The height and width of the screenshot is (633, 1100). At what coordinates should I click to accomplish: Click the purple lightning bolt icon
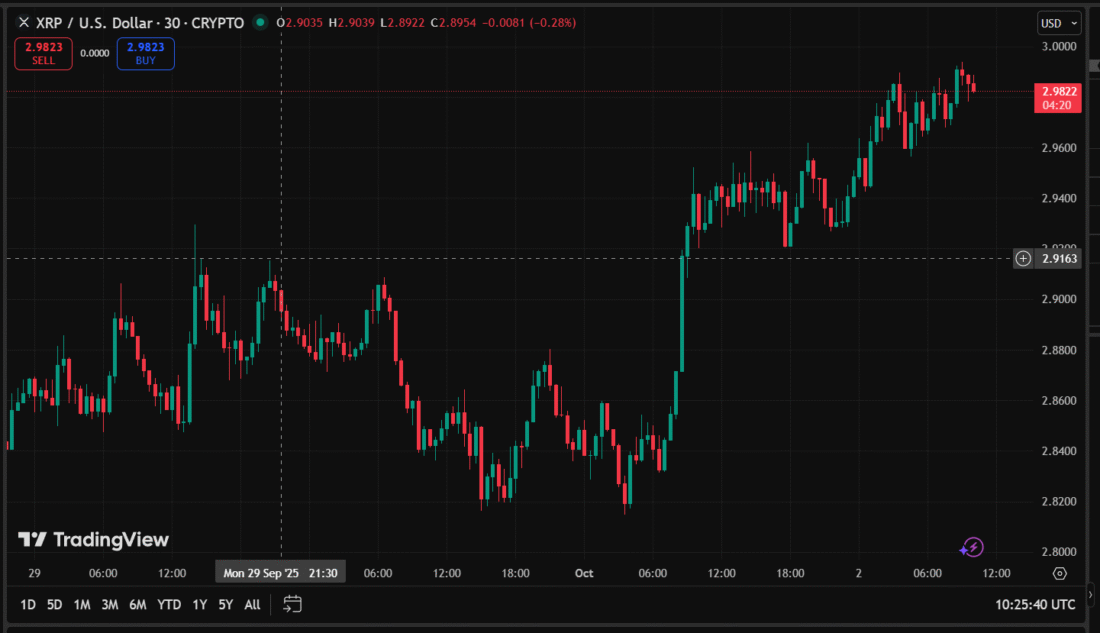tap(971, 547)
